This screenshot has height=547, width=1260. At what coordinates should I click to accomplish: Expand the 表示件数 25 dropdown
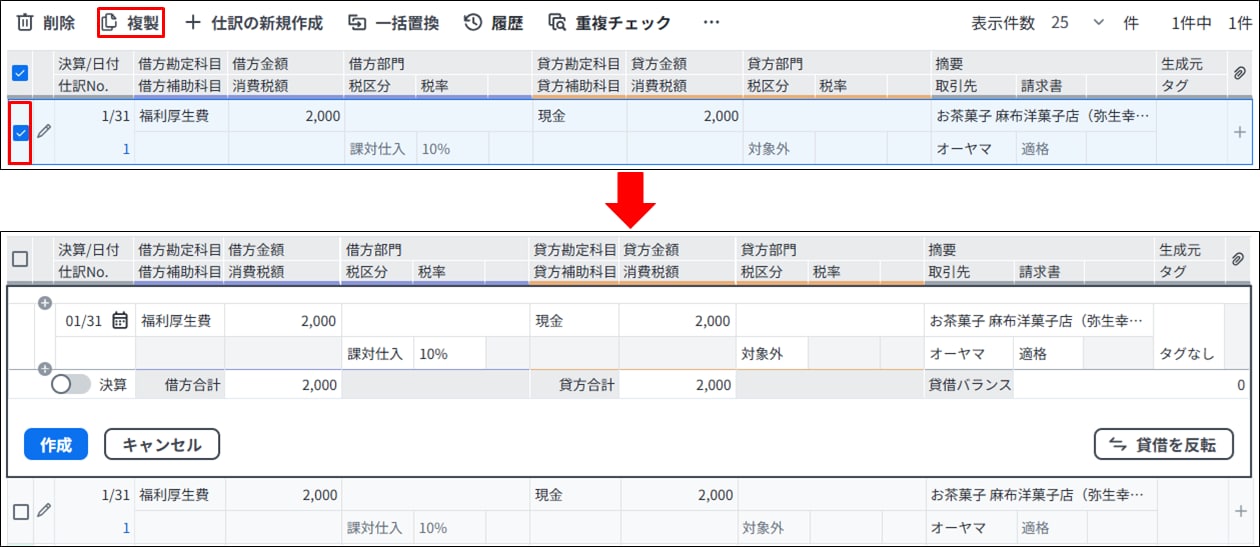coord(1071,22)
